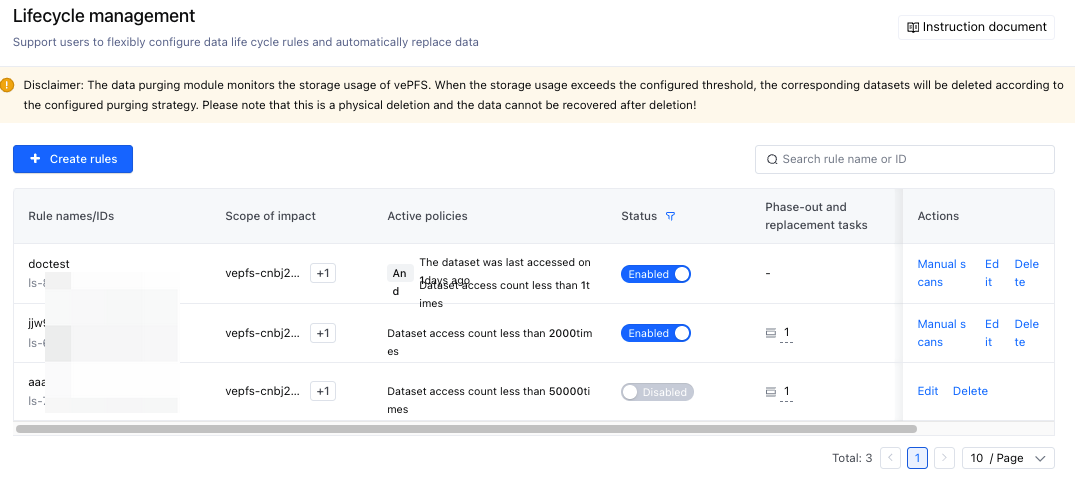
Task: Expand the +1 scope tag in 2000times row
Action: [x=323, y=333]
